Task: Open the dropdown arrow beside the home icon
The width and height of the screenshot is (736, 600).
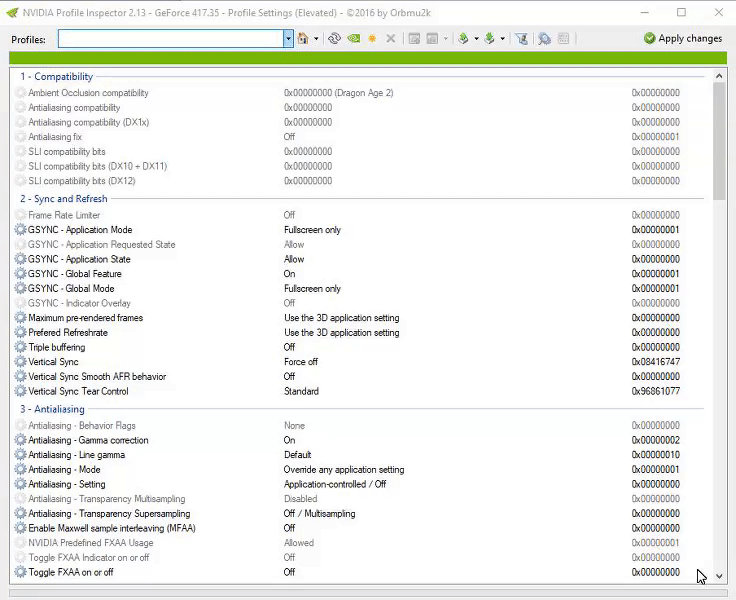Action: pos(316,38)
